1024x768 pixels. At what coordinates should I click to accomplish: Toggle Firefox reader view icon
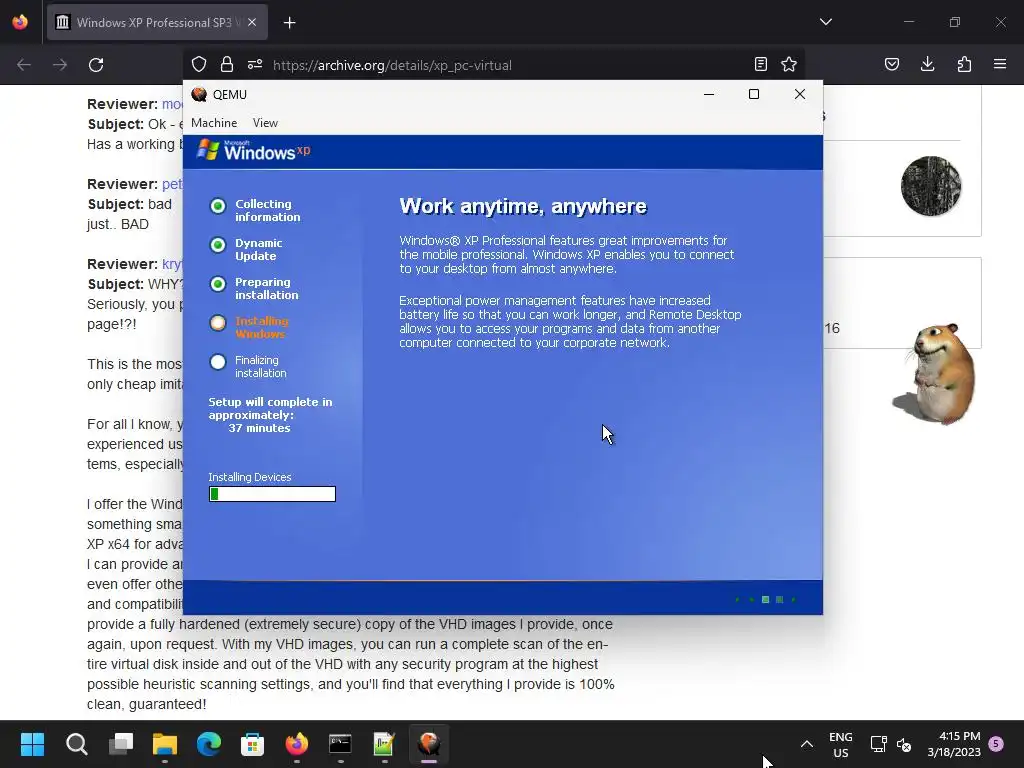pos(761,64)
